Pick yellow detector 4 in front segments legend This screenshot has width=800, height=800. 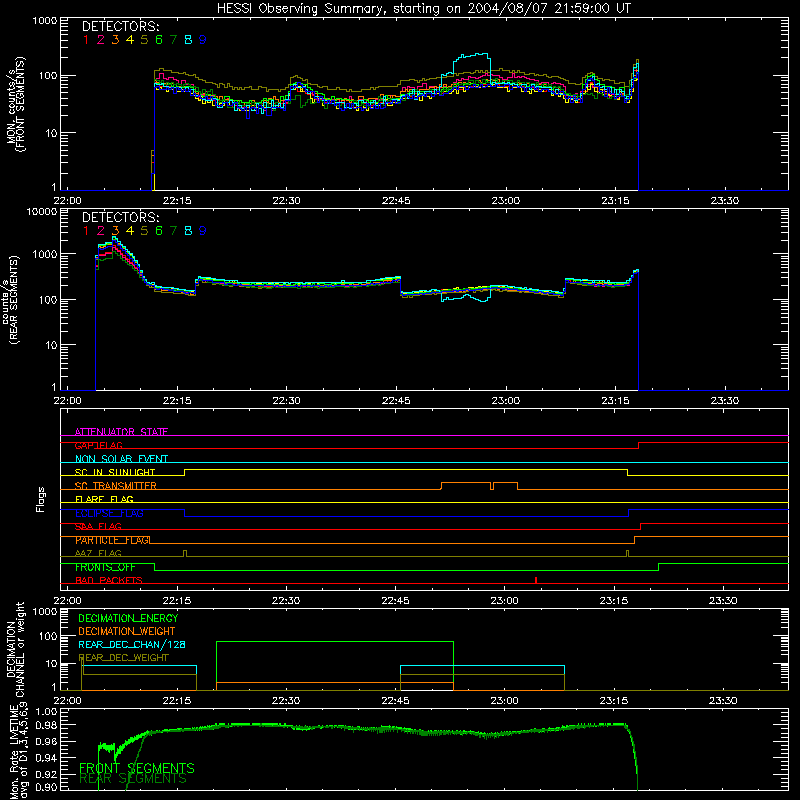(x=130, y=40)
